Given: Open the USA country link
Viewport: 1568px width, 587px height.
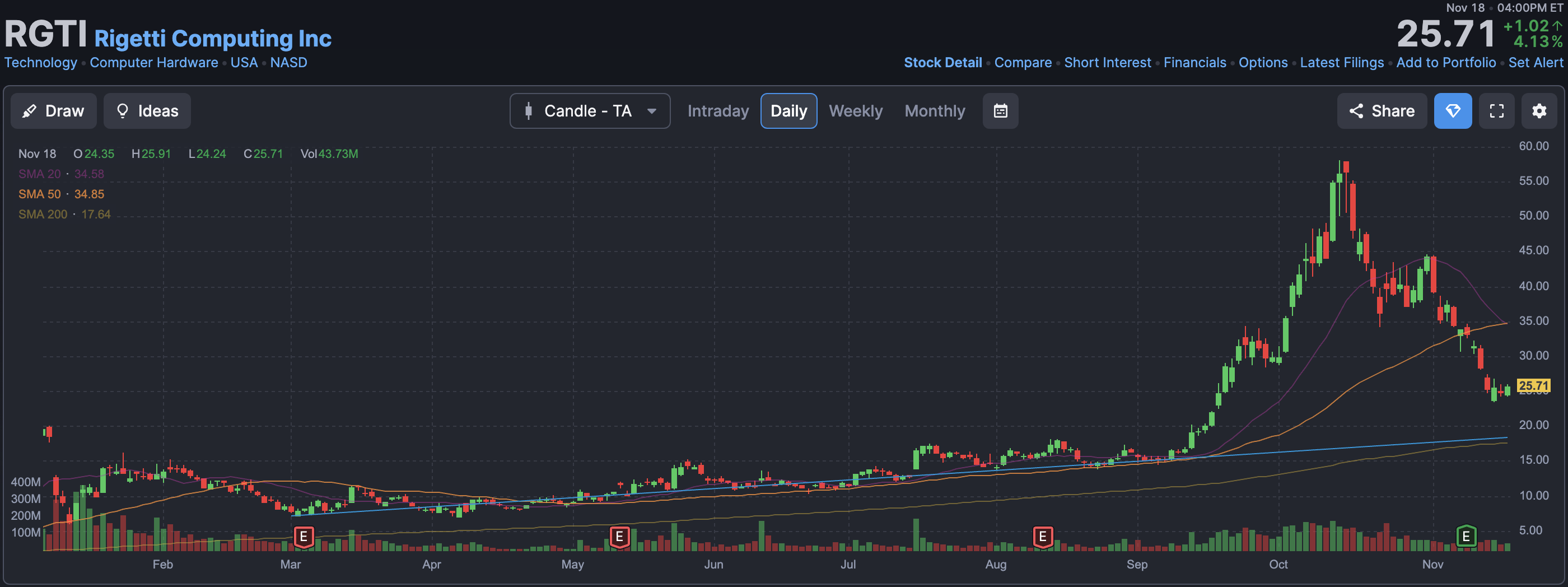Looking at the screenshot, I should pyautogui.click(x=244, y=63).
